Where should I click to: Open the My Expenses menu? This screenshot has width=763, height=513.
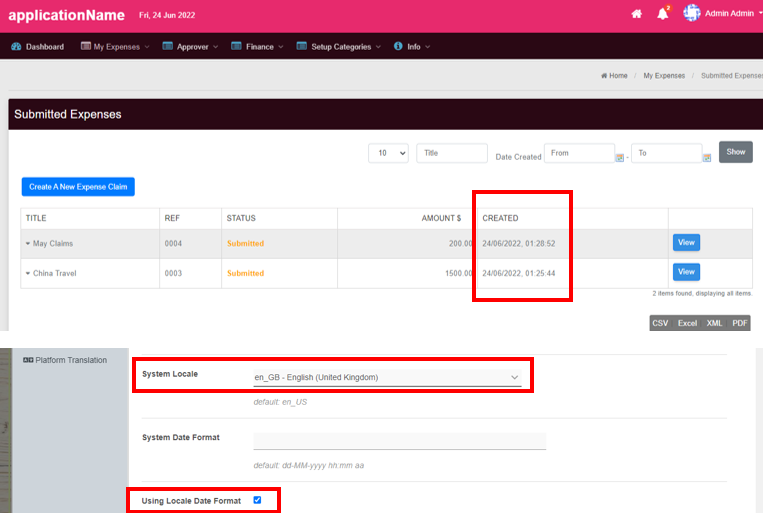coord(115,46)
